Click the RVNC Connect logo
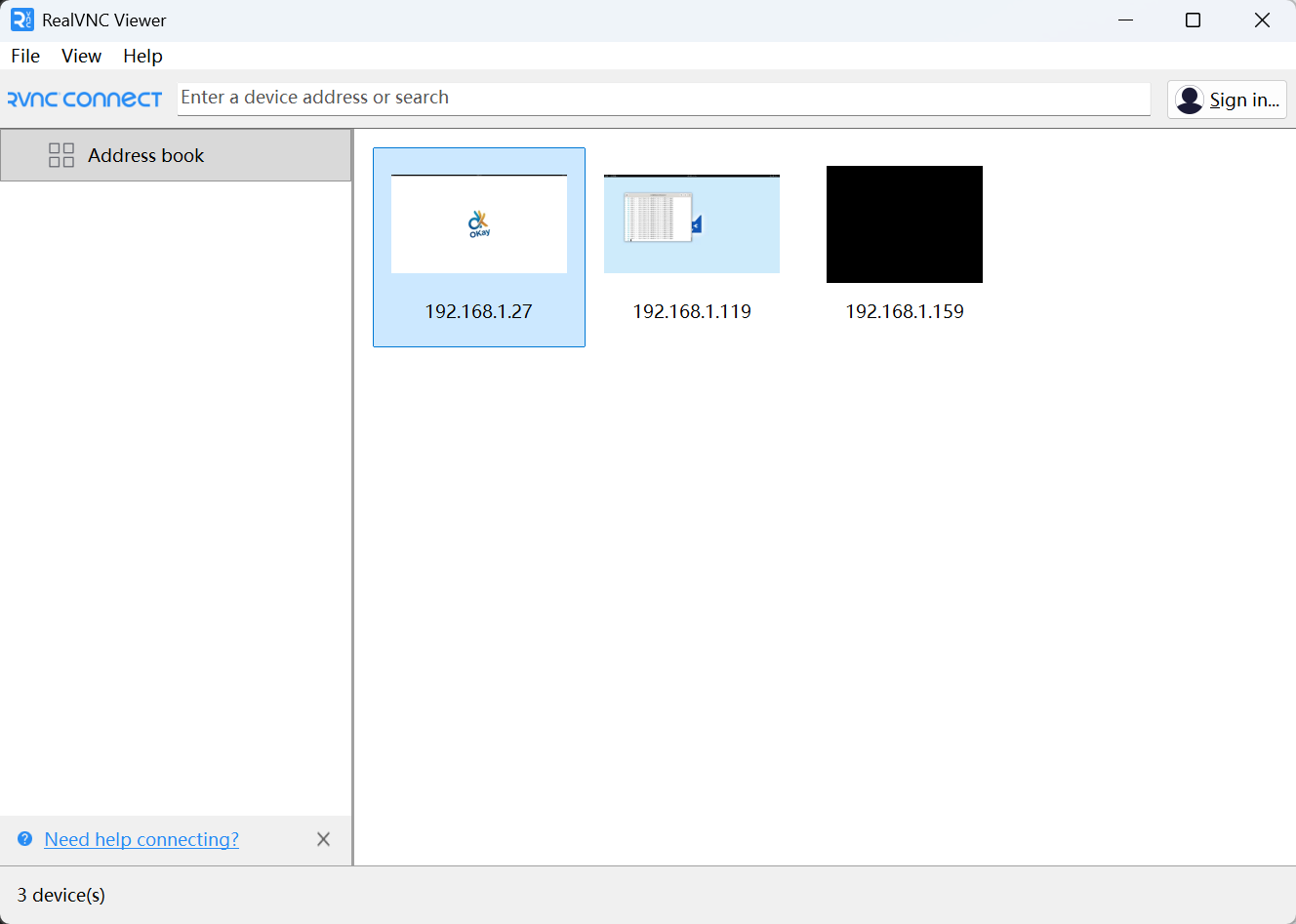 [84, 100]
